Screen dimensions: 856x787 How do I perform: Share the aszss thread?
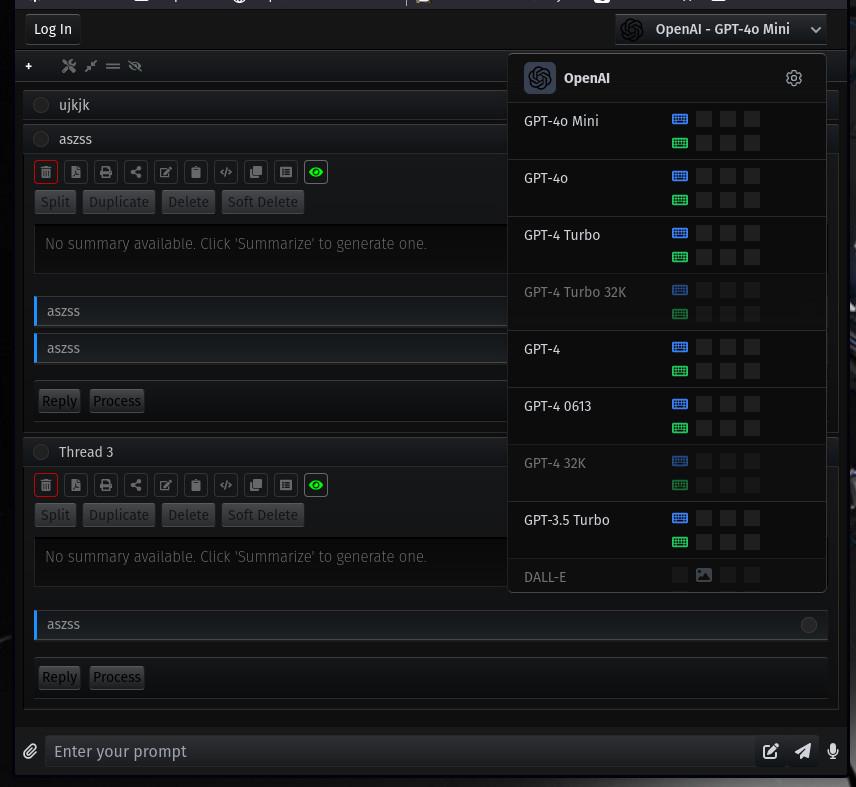(136, 172)
